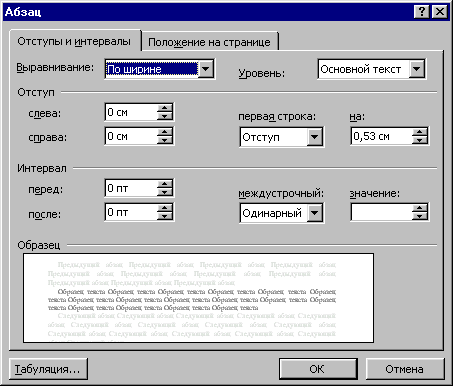Expand the Выравнивание dropdown arrow

(206, 69)
